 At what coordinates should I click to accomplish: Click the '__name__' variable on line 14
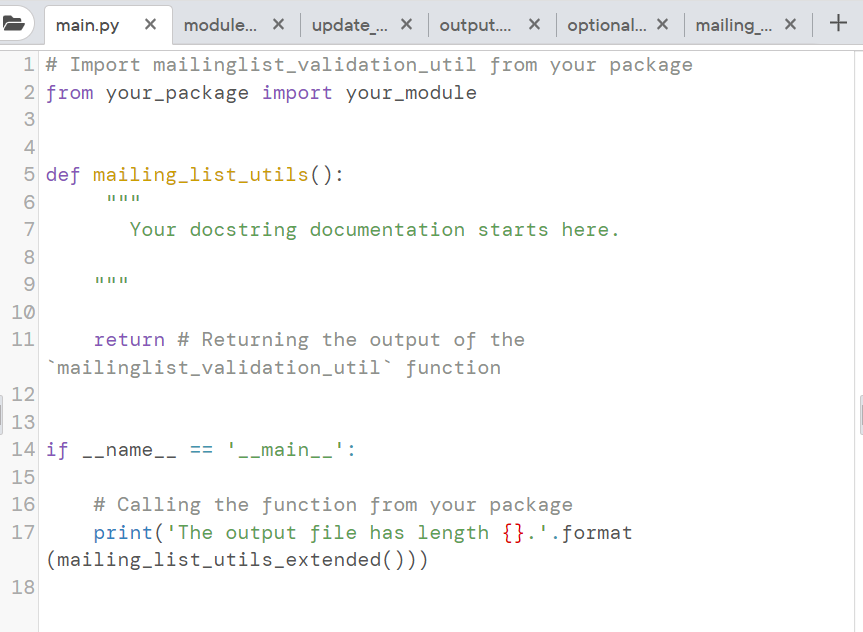pyautogui.click(x=129, y=450)
